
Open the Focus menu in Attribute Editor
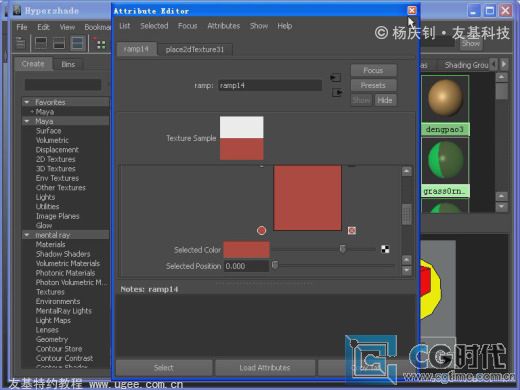coord(187,26)
